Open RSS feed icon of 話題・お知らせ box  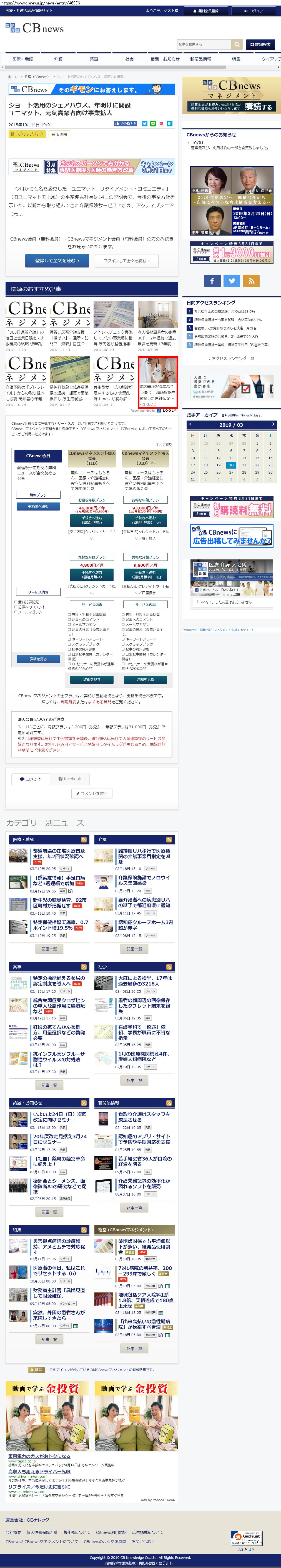point(84,1103)
